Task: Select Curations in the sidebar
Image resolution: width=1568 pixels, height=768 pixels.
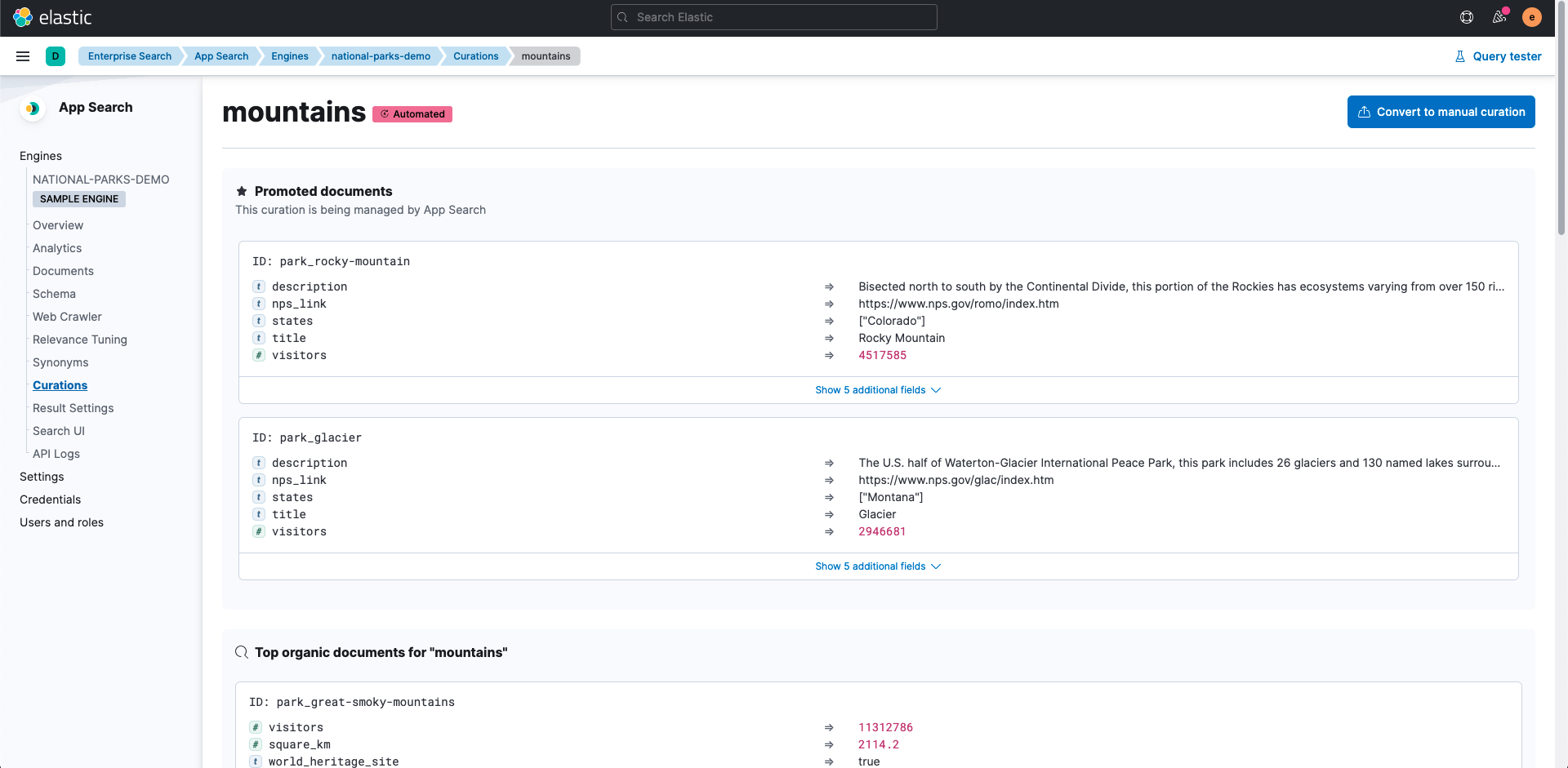Action: [x=60, y=385]
